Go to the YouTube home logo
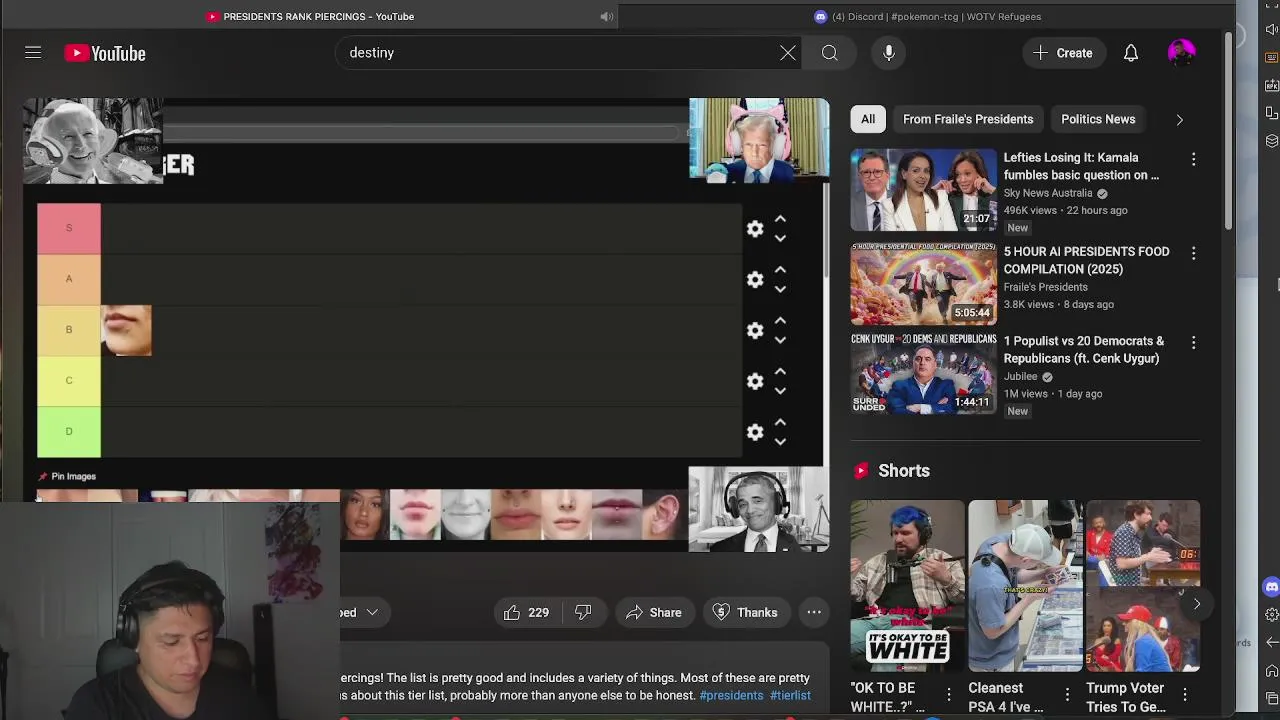The width and height of the screenshot is (1280, 720). [105, 53]
